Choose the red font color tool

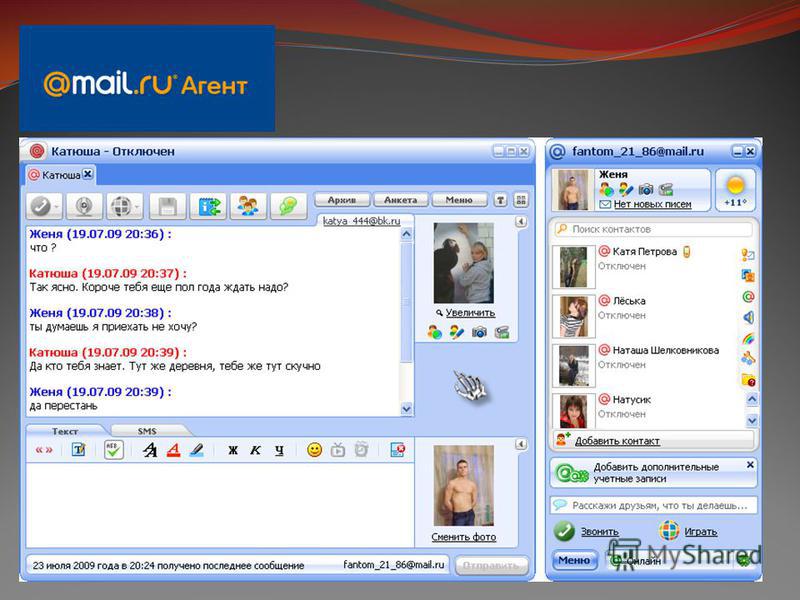point(173,449)
